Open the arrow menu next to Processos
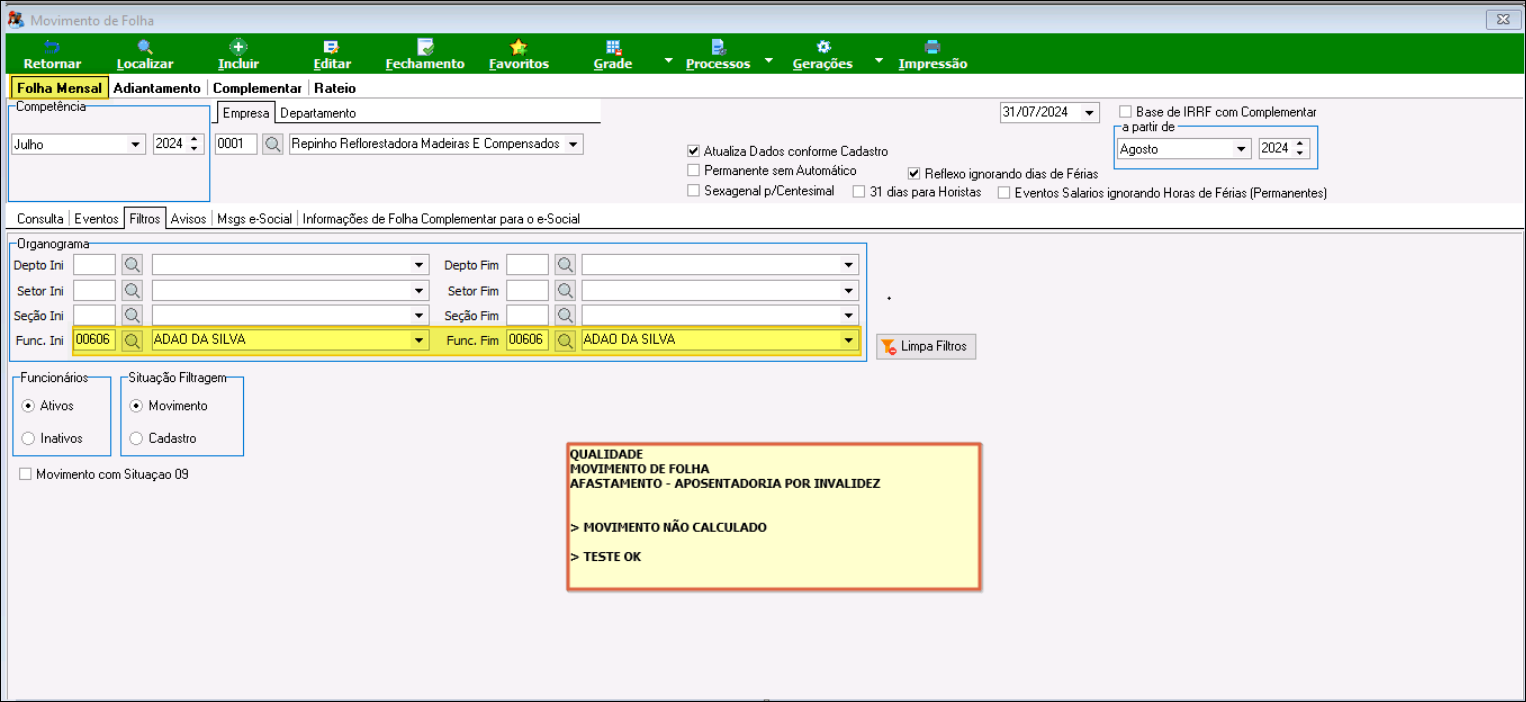1526x702 pixels. coord(769,61)
